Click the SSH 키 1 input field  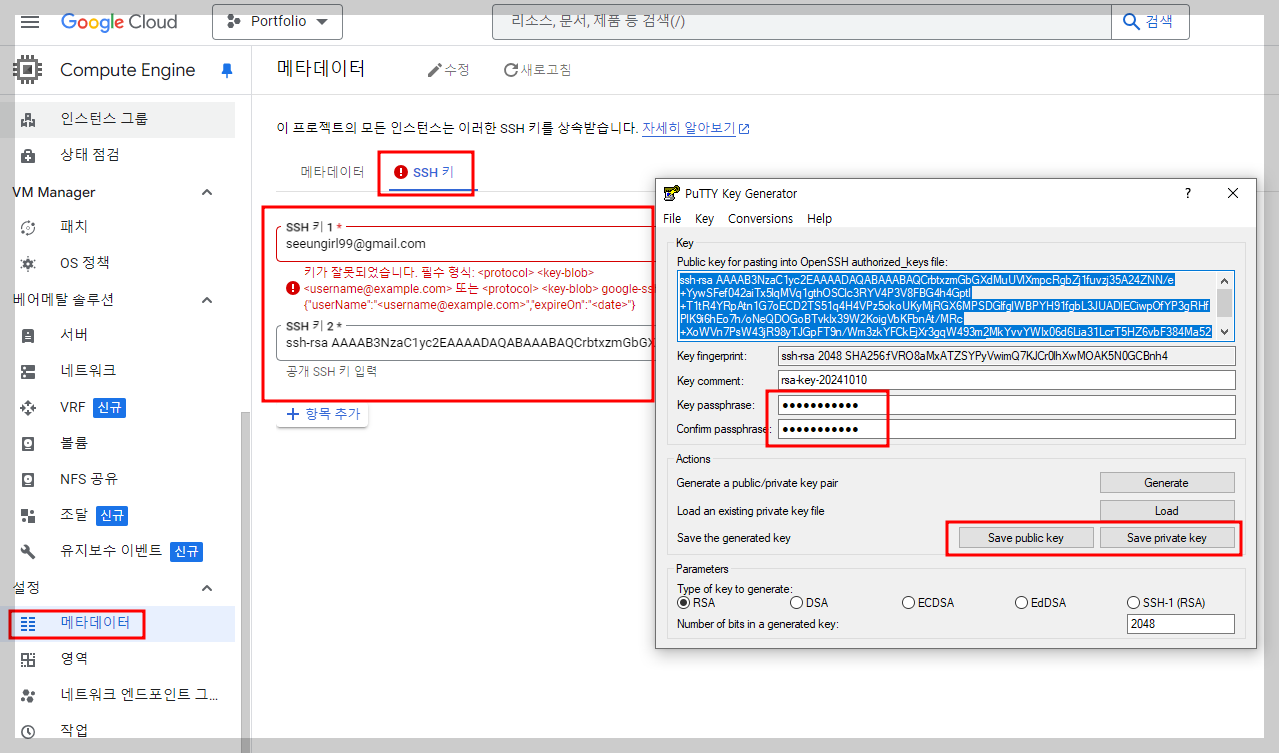(x=465, y=243)
